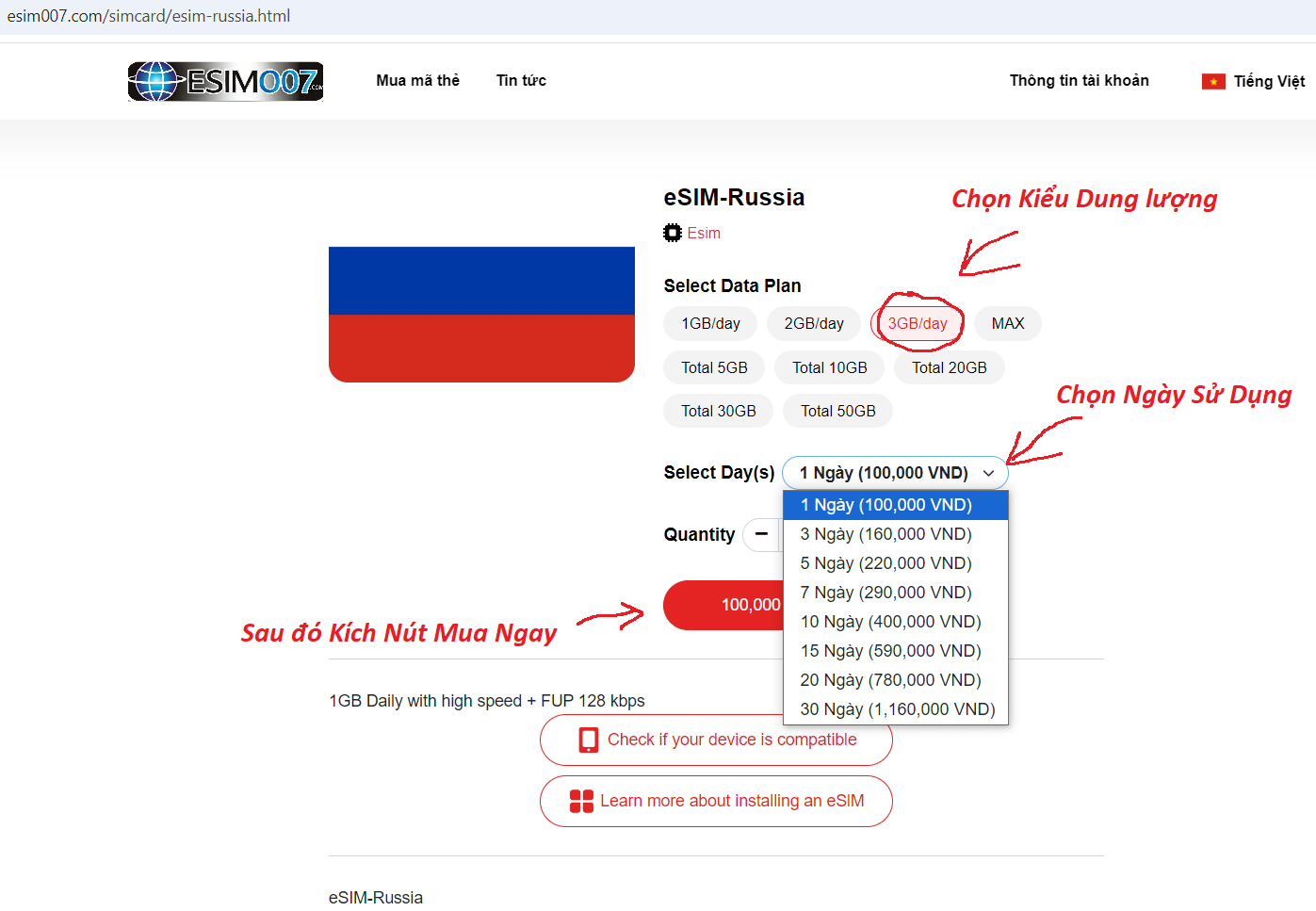Click the eSIM-Russia product title
The width and height of the screenshot is (1316, 911).
[x=734, y=197]
